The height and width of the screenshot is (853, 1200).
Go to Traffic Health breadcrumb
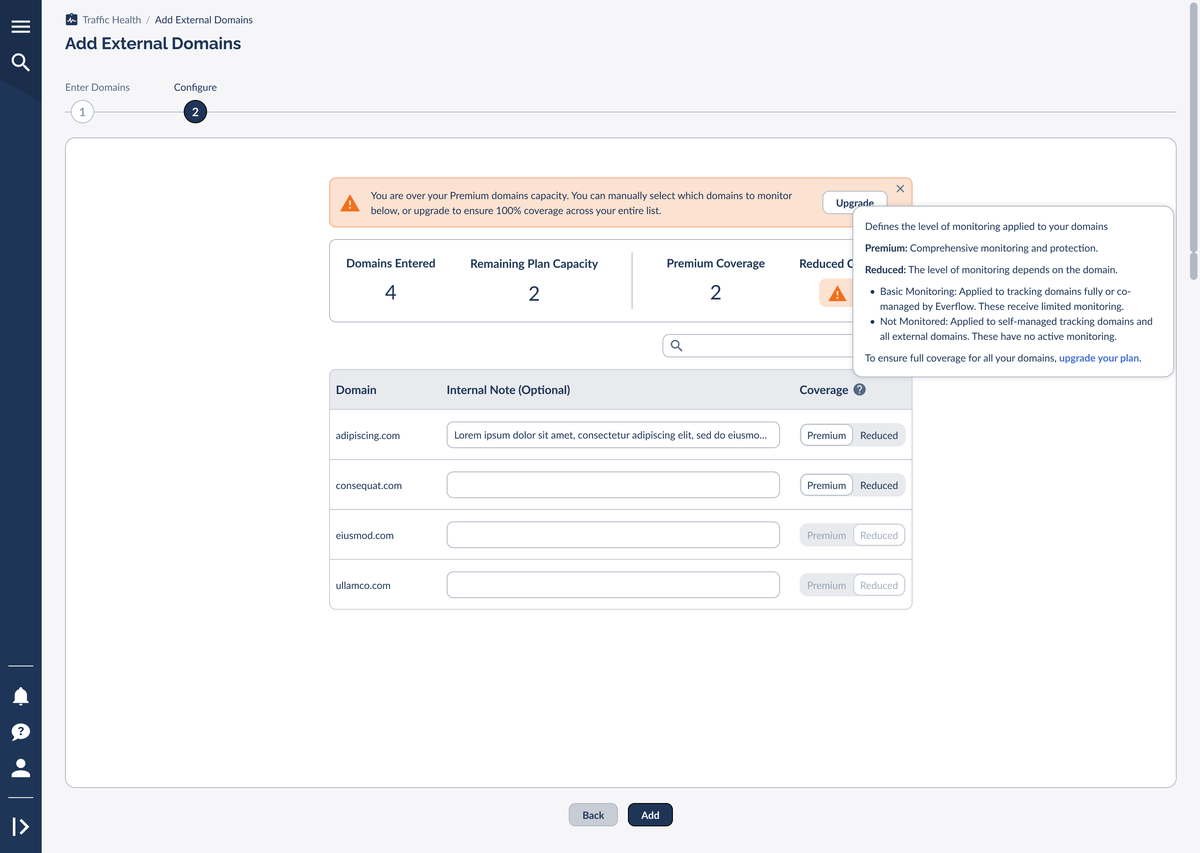(x=112, y=19)
